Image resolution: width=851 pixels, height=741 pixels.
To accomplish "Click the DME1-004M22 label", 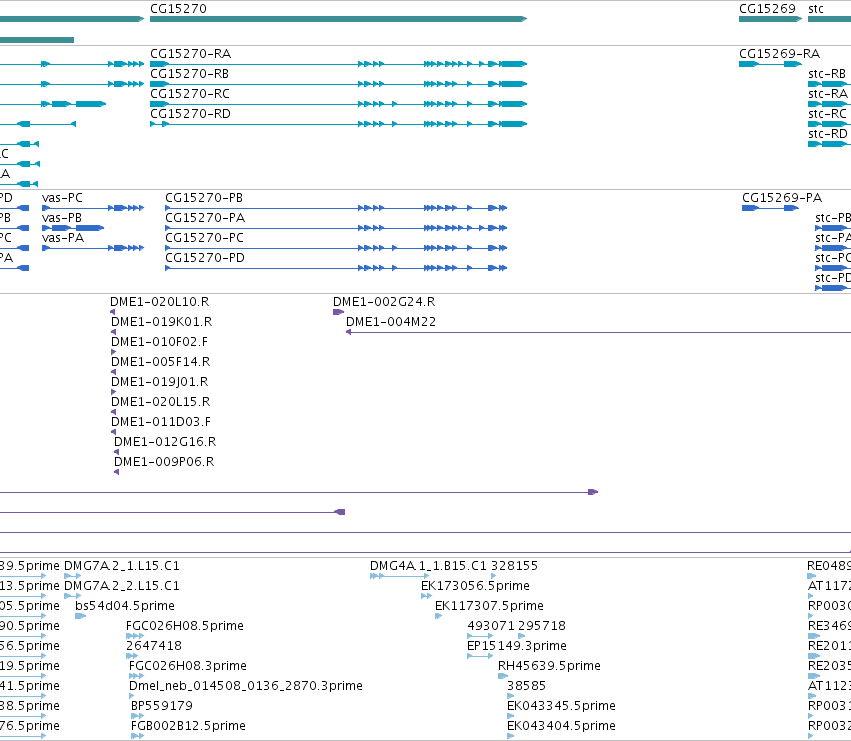I will click(x=391, y=322).
